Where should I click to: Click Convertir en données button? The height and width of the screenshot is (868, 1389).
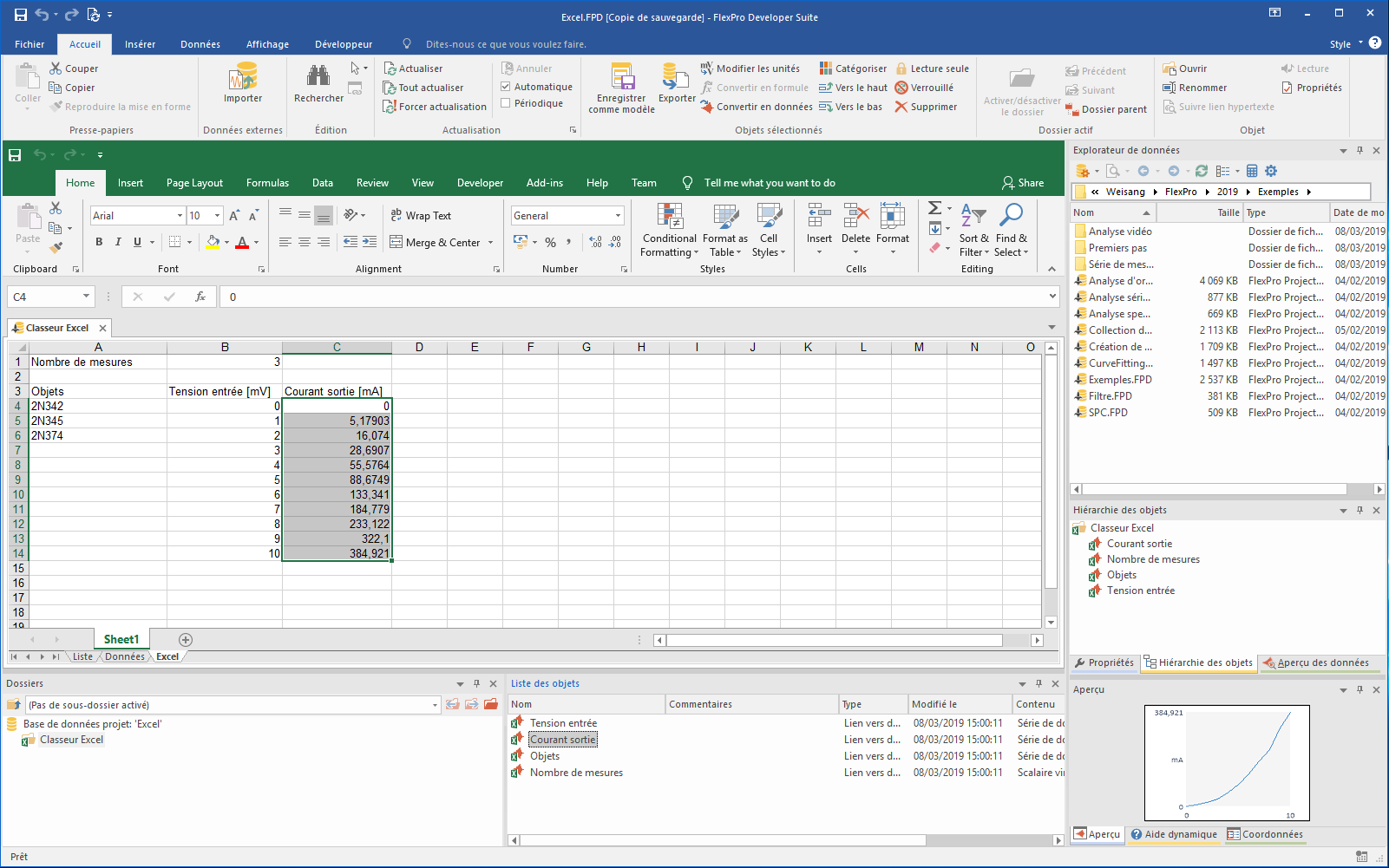point(757,107)
